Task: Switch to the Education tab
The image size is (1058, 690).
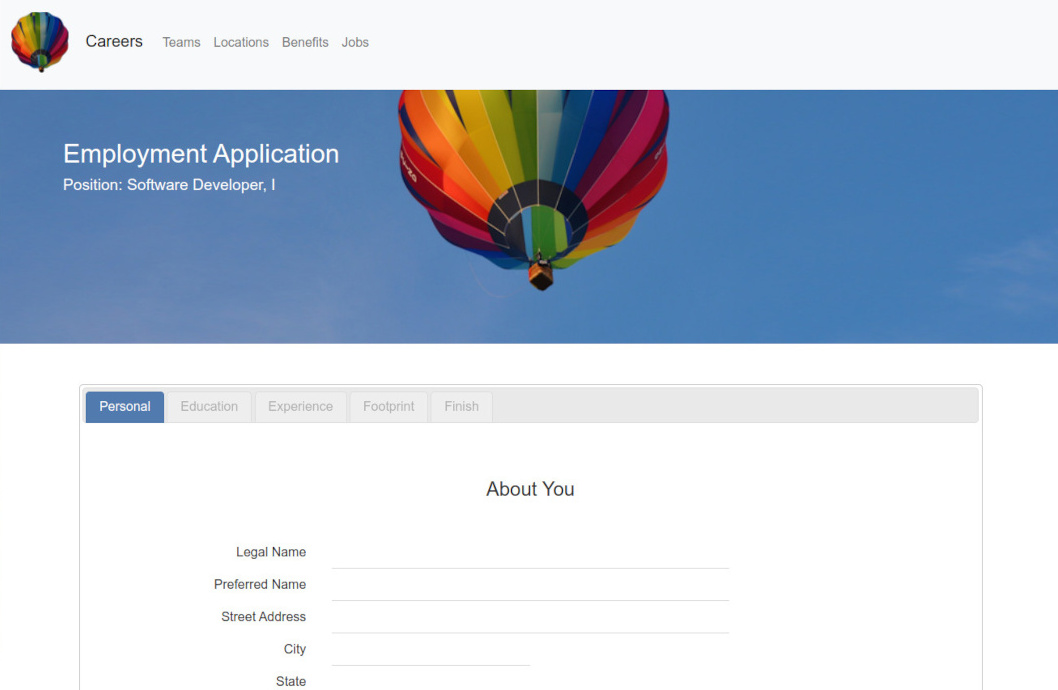Action: [x=209, y=407]
